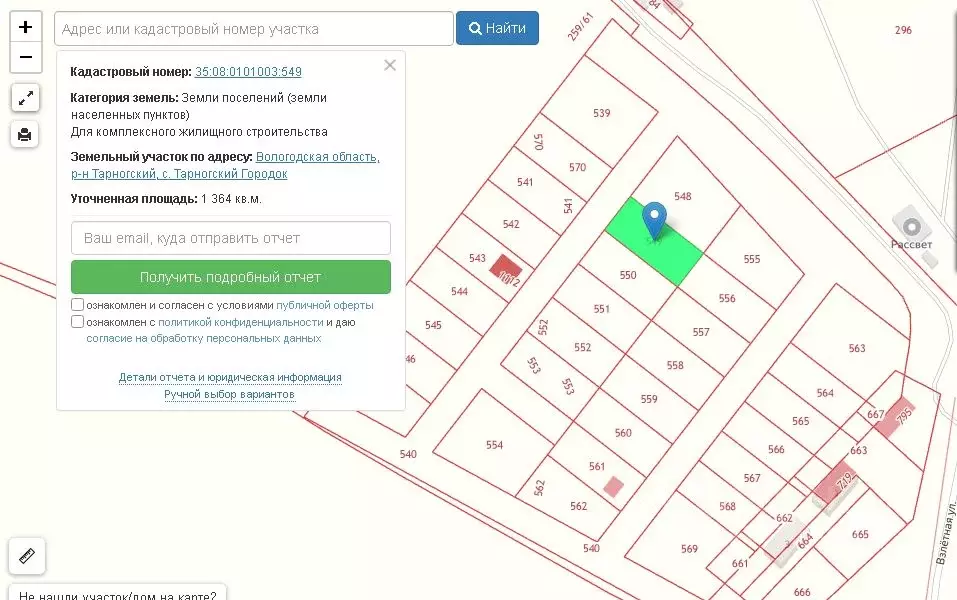The height and width of the screenshot is (600, 957).
Task: Focus the email input for report
Action: (231, 238)
